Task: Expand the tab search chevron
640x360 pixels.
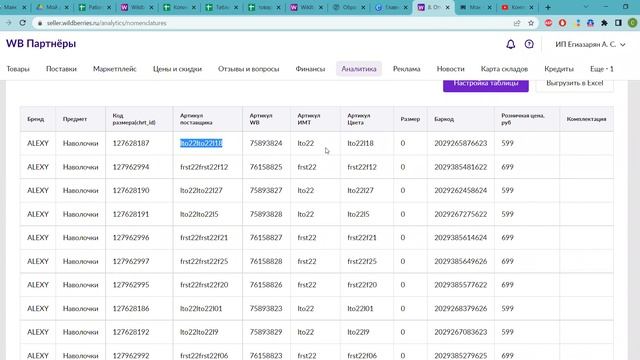Action: [586, 7]
